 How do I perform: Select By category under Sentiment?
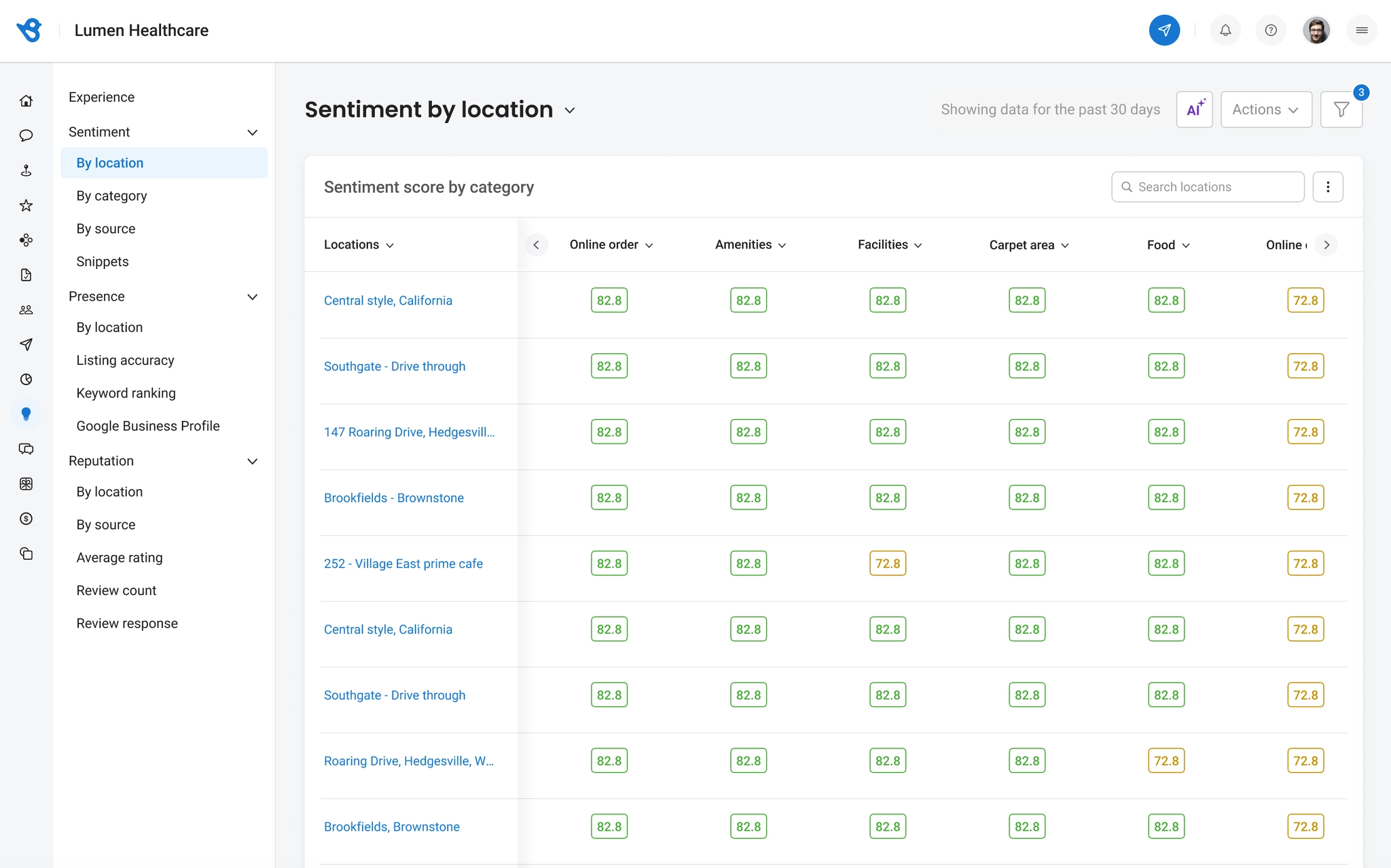coord(111,196)
